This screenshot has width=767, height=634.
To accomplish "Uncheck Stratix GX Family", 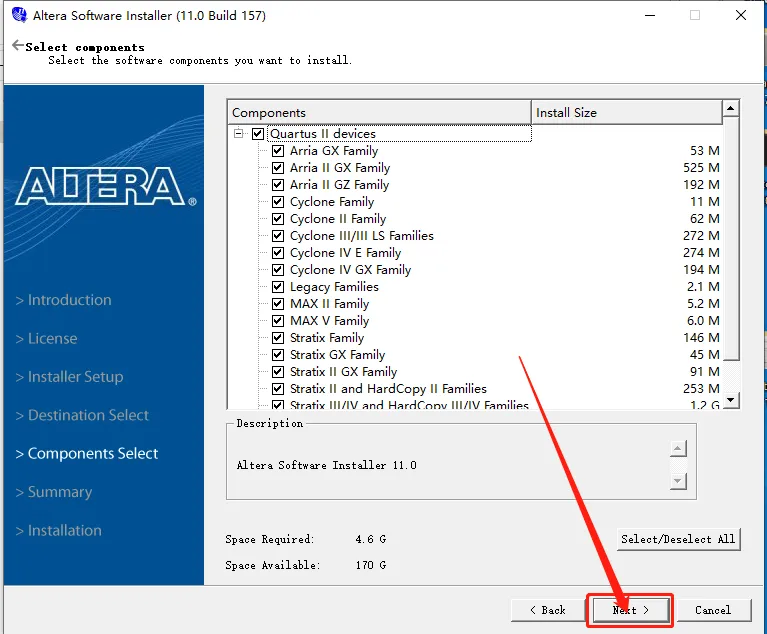I will (x=278, y=355).
